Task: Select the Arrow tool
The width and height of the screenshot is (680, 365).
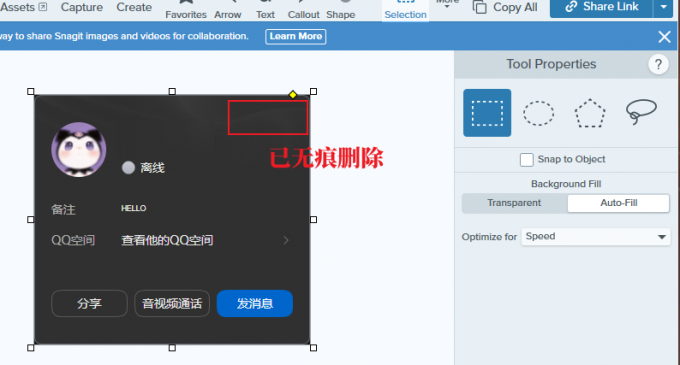Action: 228,10
